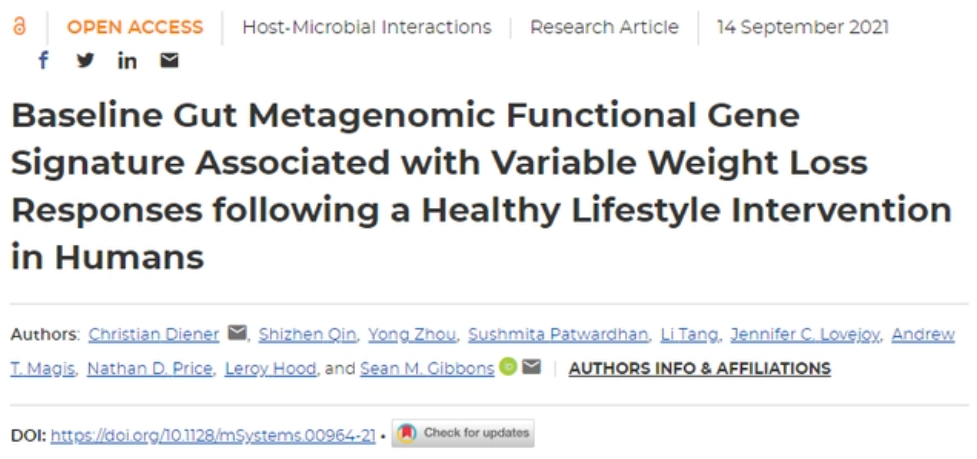This screenshot has height=459, width=977.
Task: Select the Research Article category label
Action: pyautogui.click(x=604, y=27)
